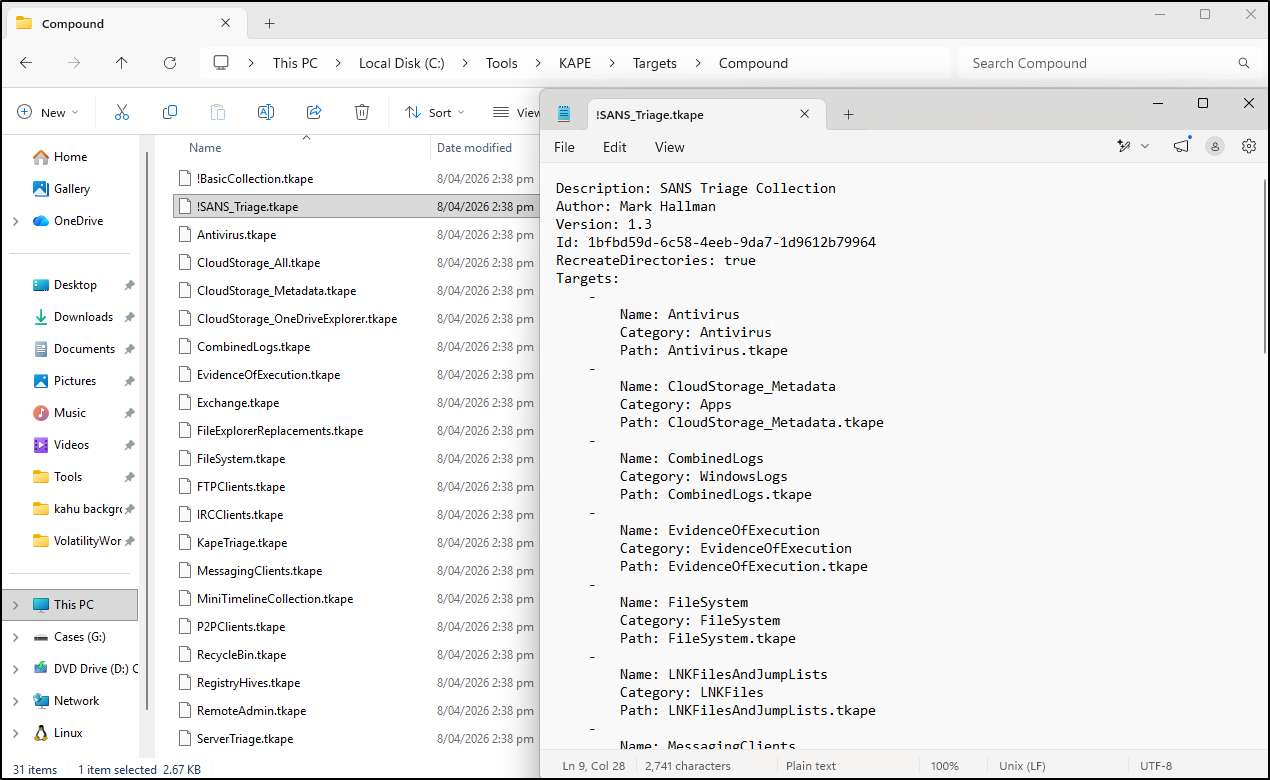Expand the DVD Drive (D:) node
1270x780 pixels.
(x=16, y=669)
